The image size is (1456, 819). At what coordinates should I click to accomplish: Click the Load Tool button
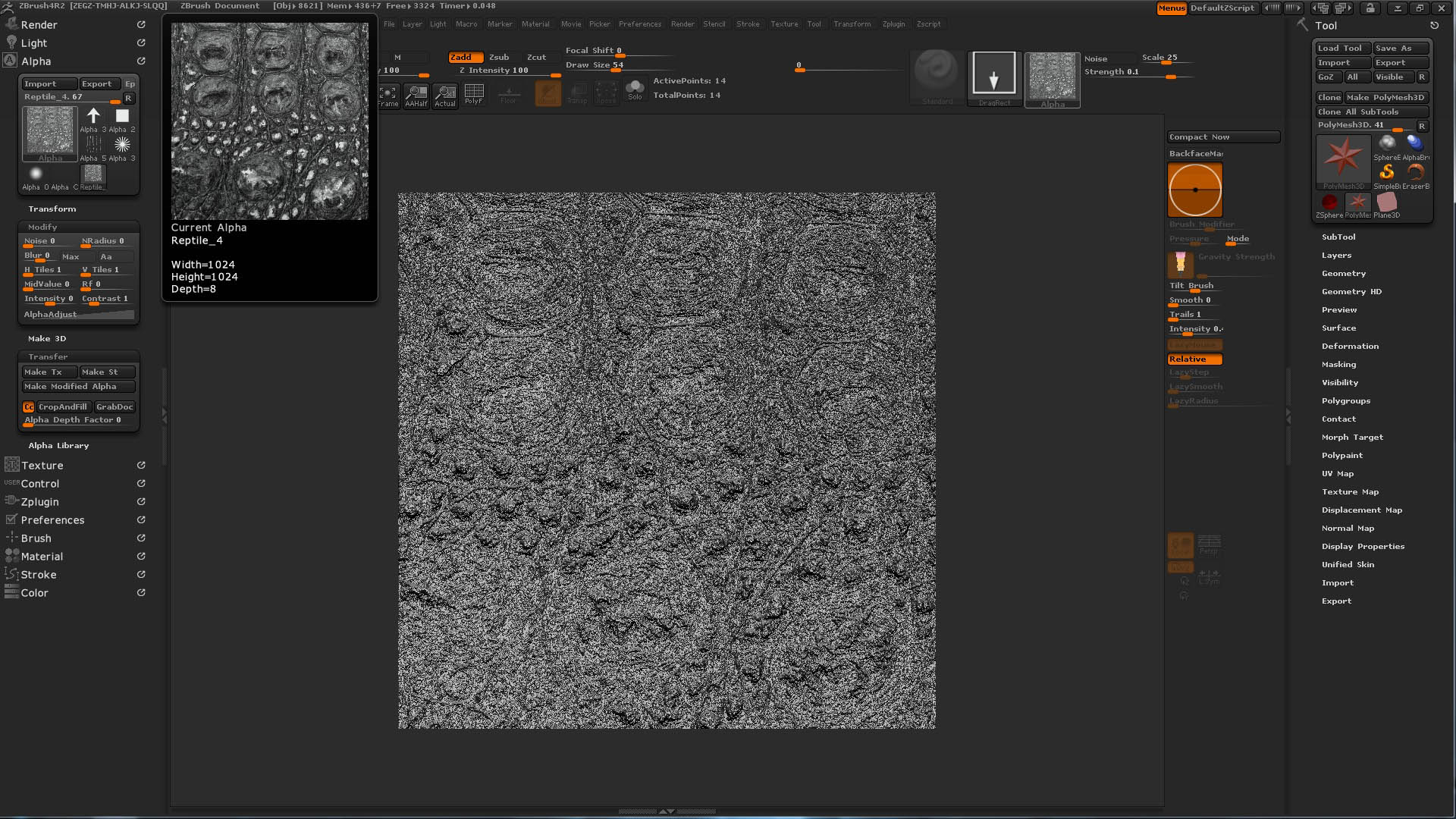pos(1343,48)
